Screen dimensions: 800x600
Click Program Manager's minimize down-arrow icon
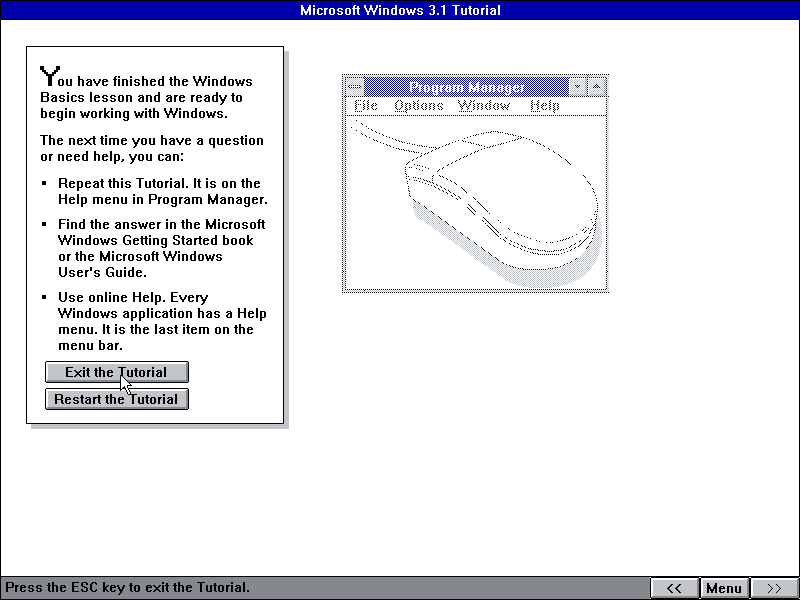click(578, 87)
